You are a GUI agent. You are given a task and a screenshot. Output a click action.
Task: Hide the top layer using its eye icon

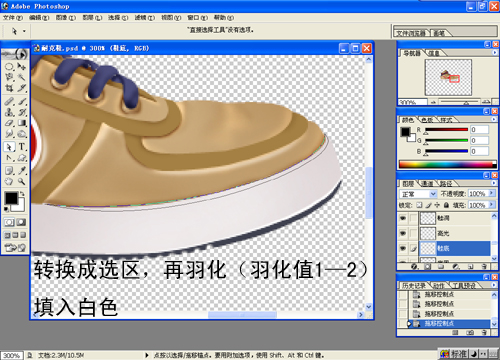(403, 218)
